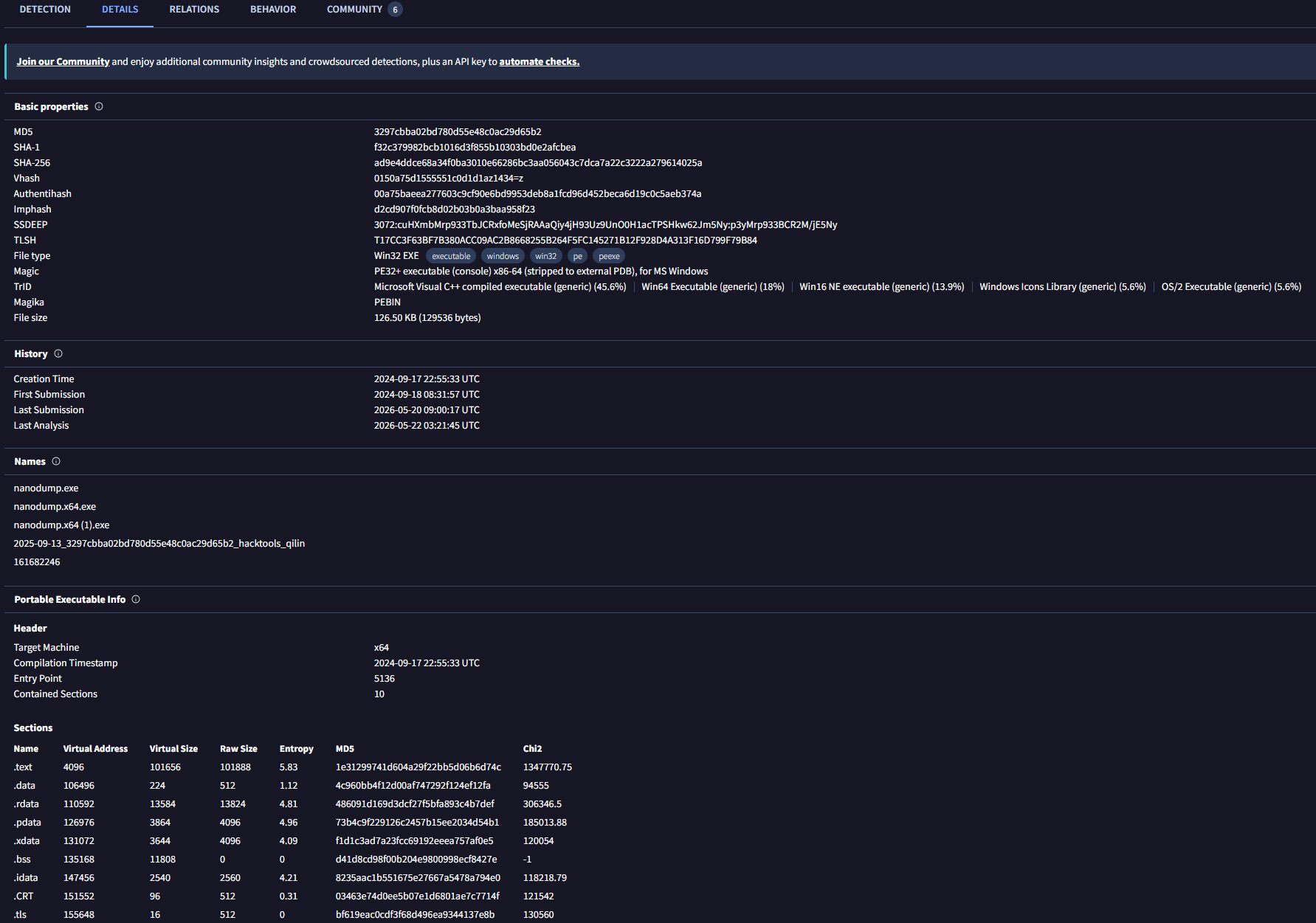This screenshot has height=923, width=1316.
Task: Click the .data section MD5 hash
Action: [413, 786]
